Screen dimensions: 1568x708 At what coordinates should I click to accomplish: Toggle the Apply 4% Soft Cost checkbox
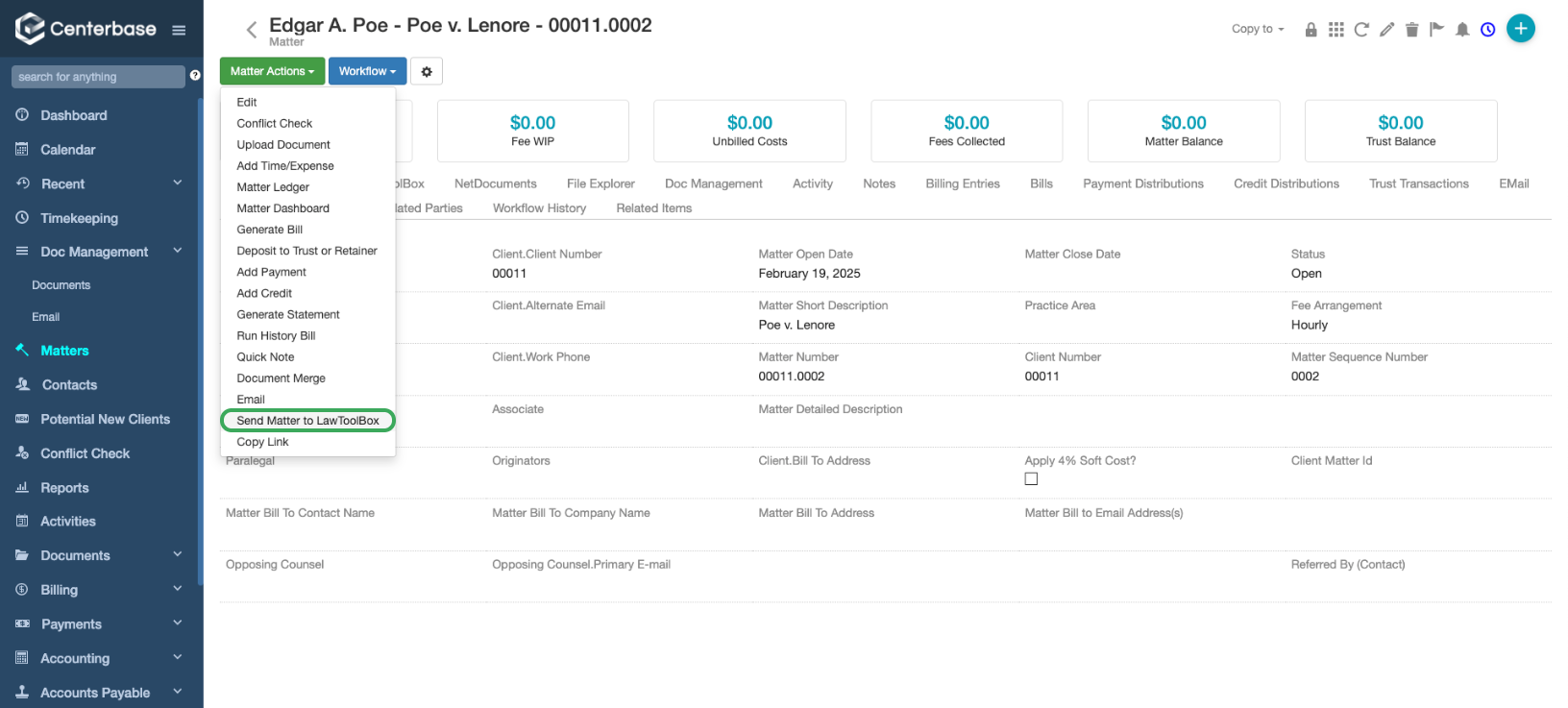(x=1031, y=478)
